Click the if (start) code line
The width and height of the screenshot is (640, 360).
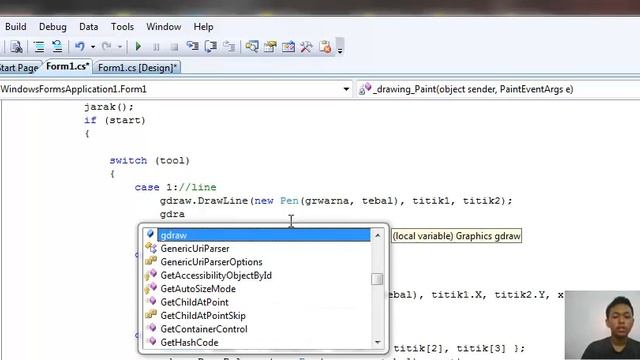click(x=115, y=120)
